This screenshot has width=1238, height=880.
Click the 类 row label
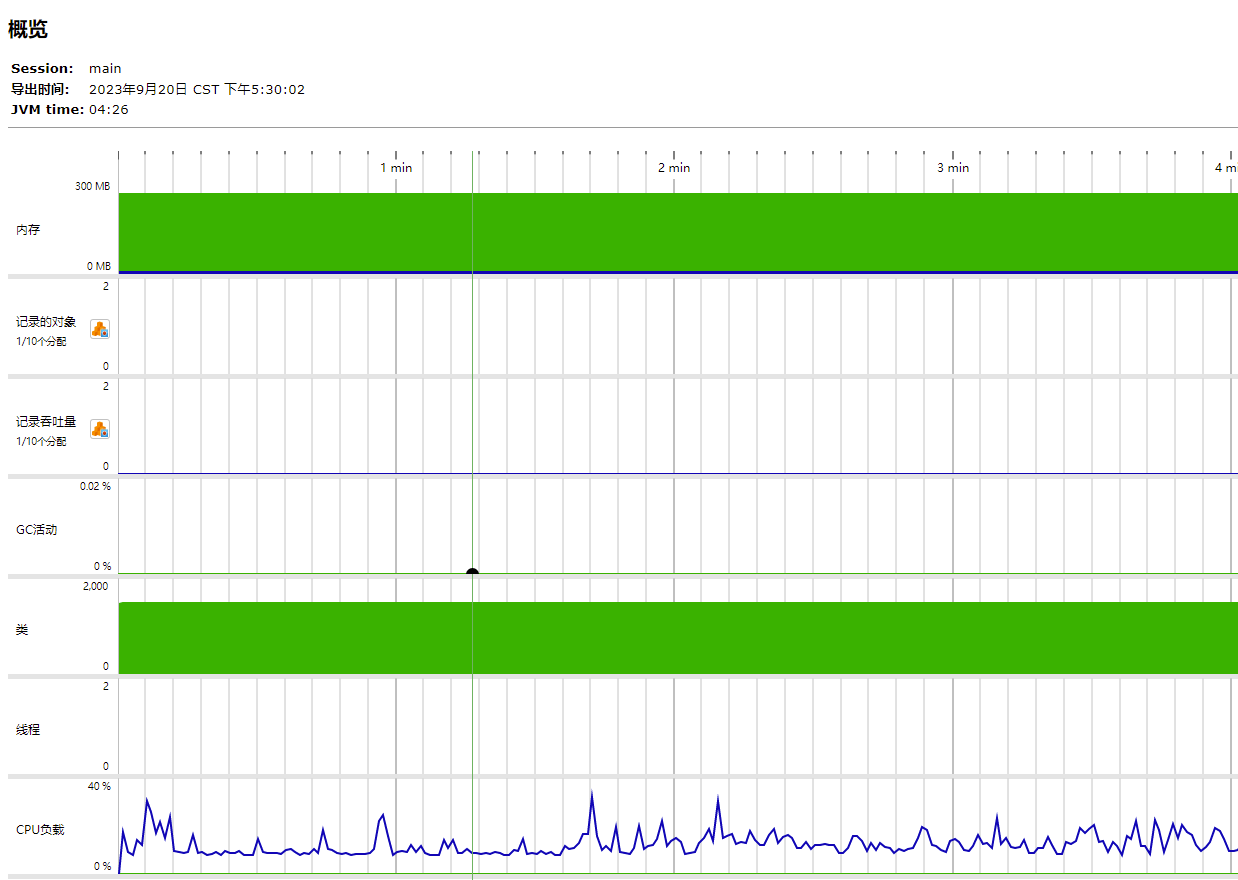[22, 630]
